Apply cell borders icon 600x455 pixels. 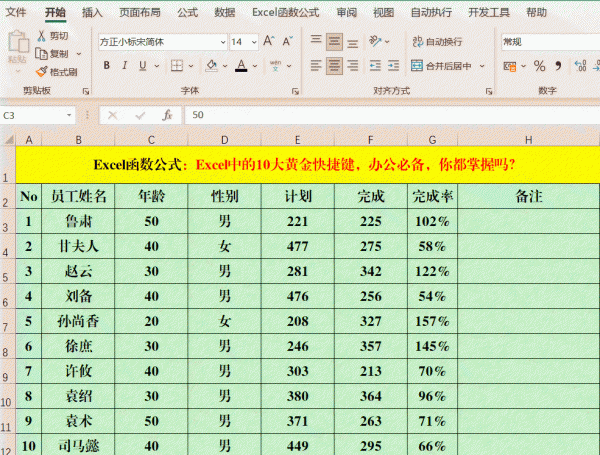177,66
